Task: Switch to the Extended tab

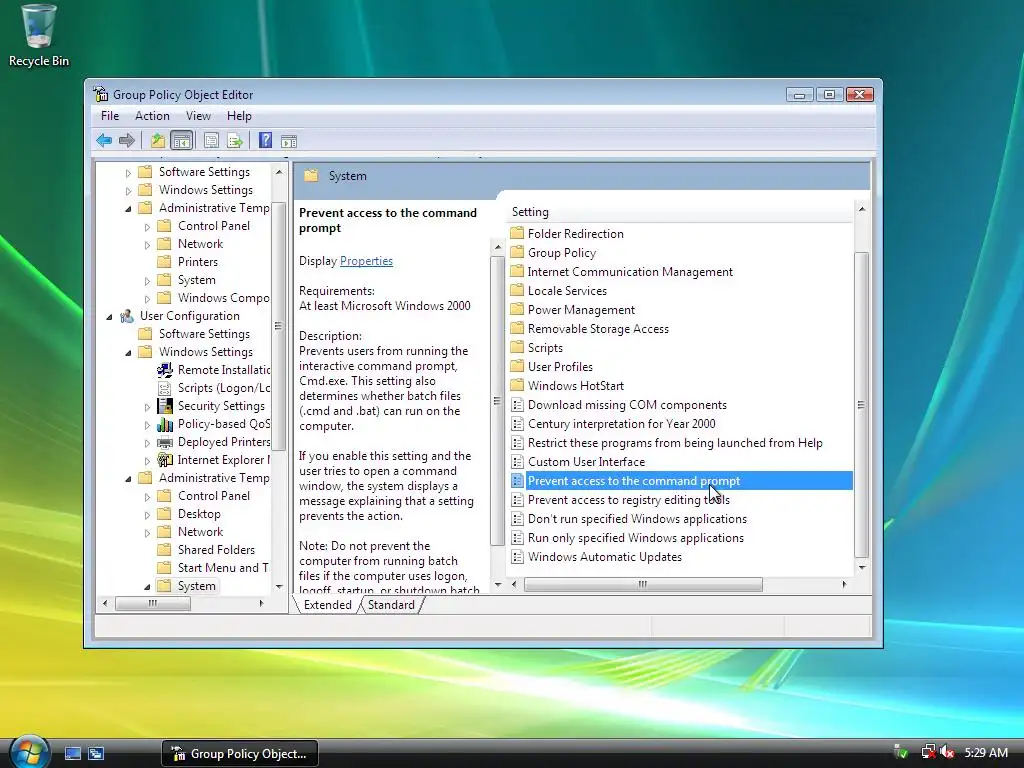Action: coord(327,605)
